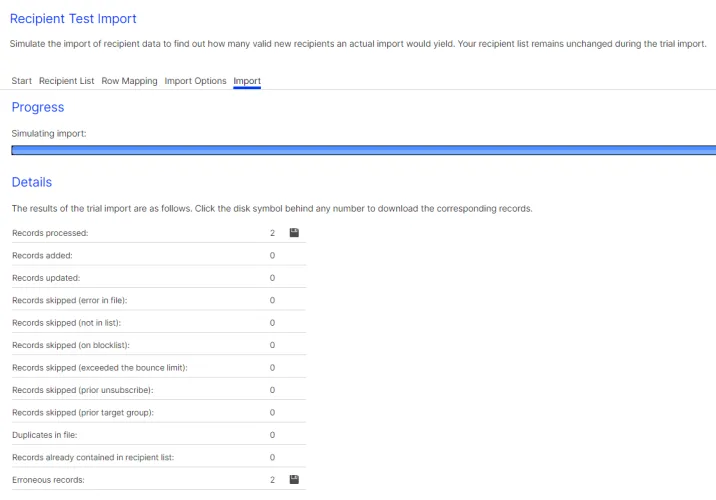716x500 pixels.
Task: Select the Import tab
Action: (x=247, y=81)
